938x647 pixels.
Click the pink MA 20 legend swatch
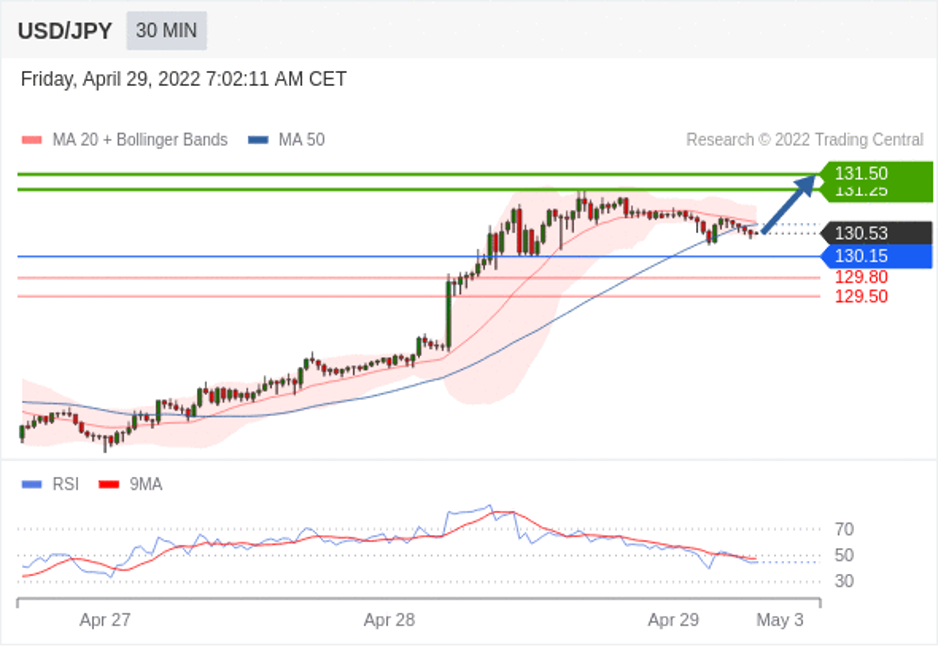click(x=32, y=140)
